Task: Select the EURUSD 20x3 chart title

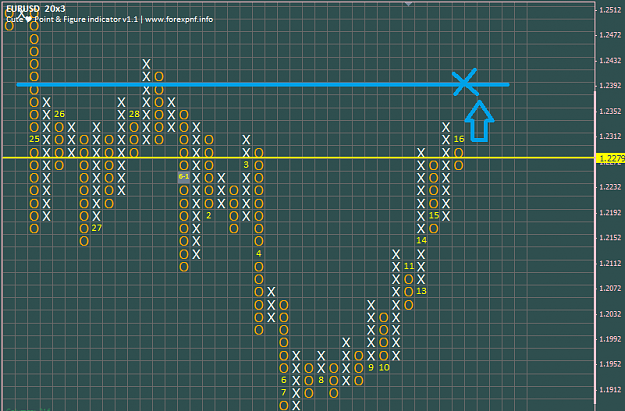Action: 35,8
